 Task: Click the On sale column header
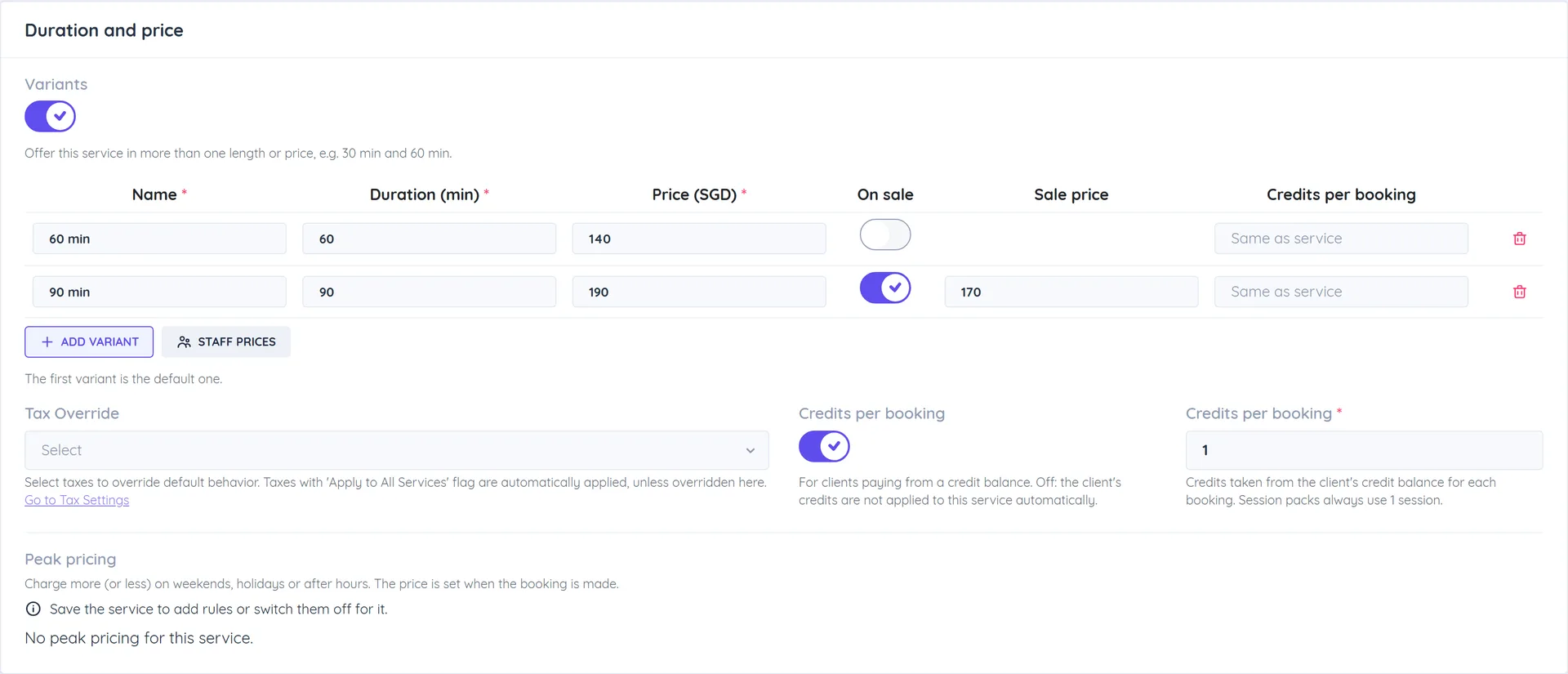click(885, 194)
